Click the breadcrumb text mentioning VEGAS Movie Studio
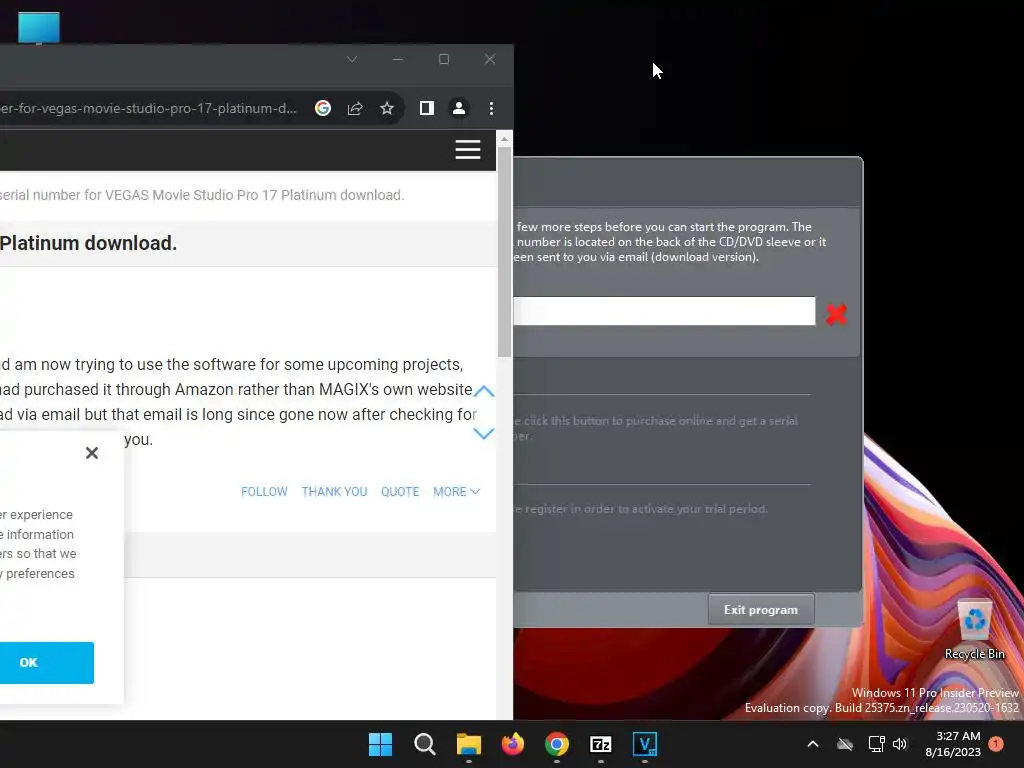 coord(202,195)
